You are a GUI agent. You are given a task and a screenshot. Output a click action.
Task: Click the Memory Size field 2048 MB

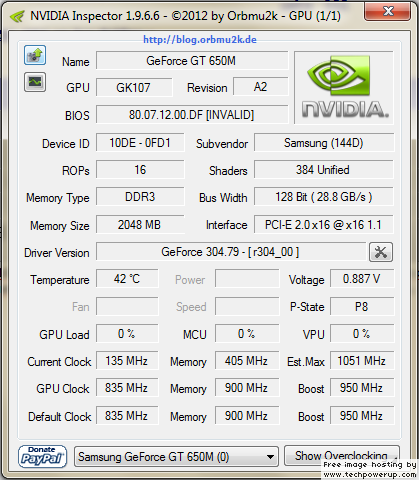tap(140, 225)
